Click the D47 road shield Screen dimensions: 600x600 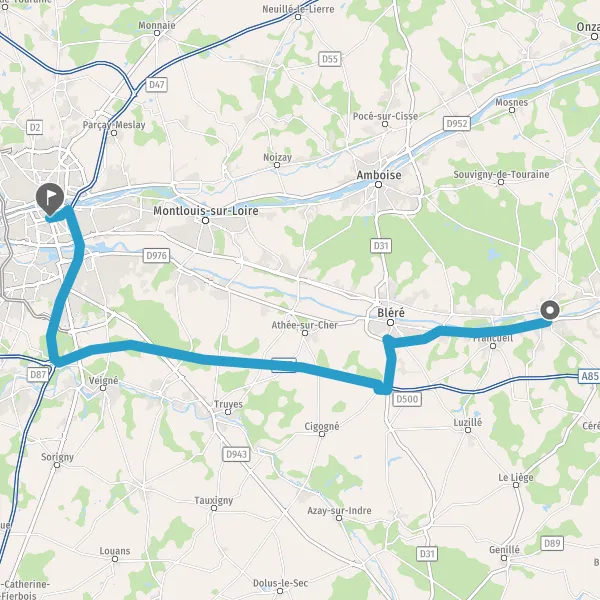click(x=157, y=85)
